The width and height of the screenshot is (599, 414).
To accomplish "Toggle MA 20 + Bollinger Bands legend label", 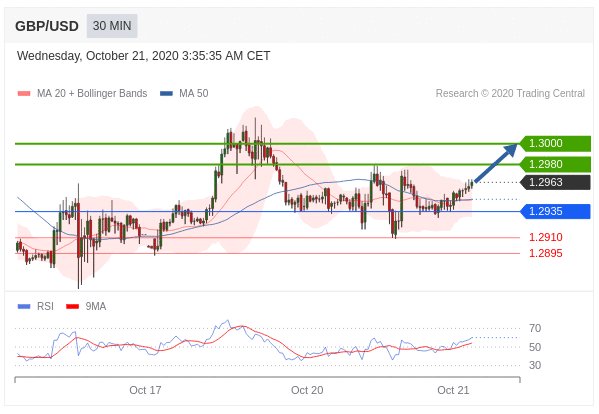I will click(92, 94).
